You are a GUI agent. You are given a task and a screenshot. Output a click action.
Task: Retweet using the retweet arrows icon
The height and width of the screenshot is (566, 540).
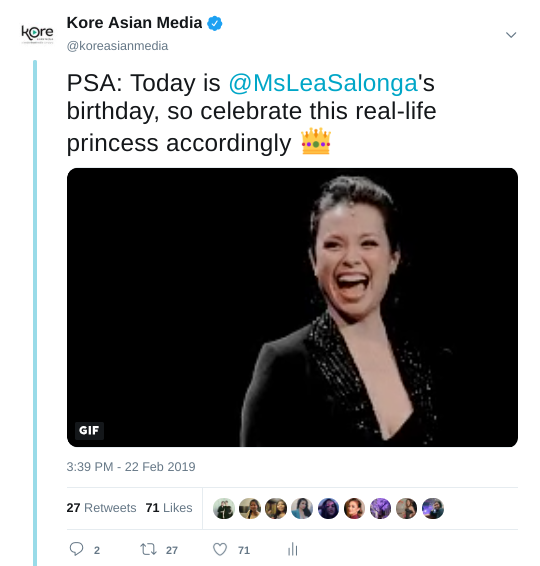pos(148,549)
